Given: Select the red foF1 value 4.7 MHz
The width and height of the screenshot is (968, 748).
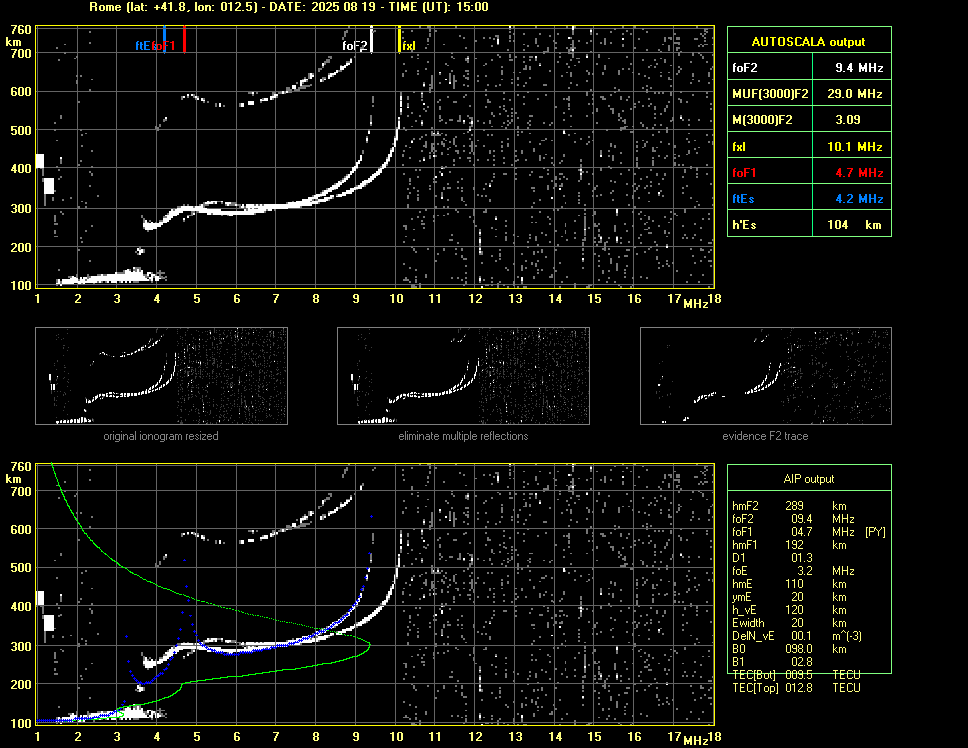Looking at the screenshot, I should (x=859, y=173).
